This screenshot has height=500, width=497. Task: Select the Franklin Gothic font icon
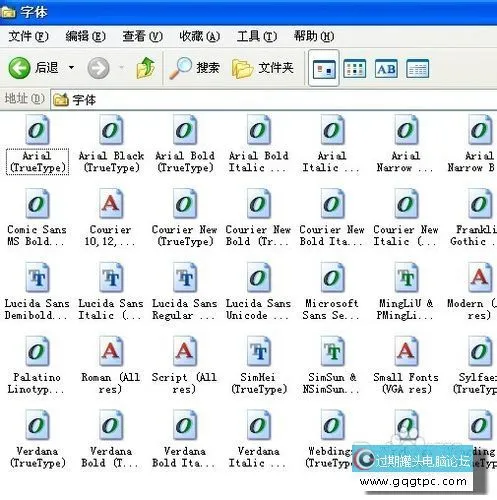480,203
